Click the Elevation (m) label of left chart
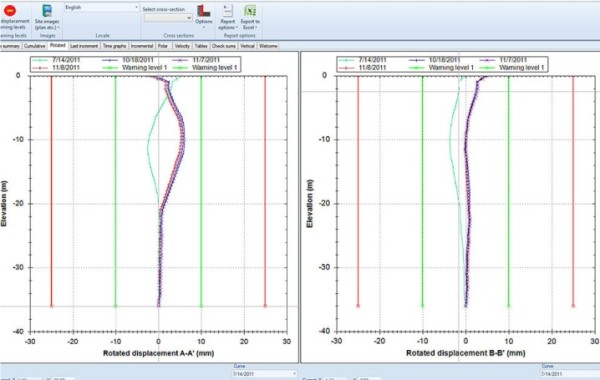Viewport: 600px width, 380px height. (4, 204)
